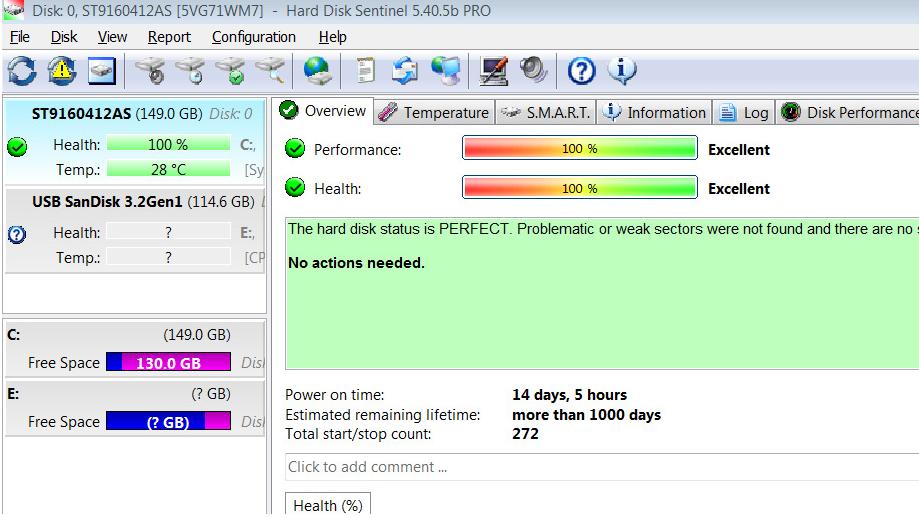919x517 pixels.
Task: Click ST9160412AS health 100 % green bar
Action: (x=168, y=144)
